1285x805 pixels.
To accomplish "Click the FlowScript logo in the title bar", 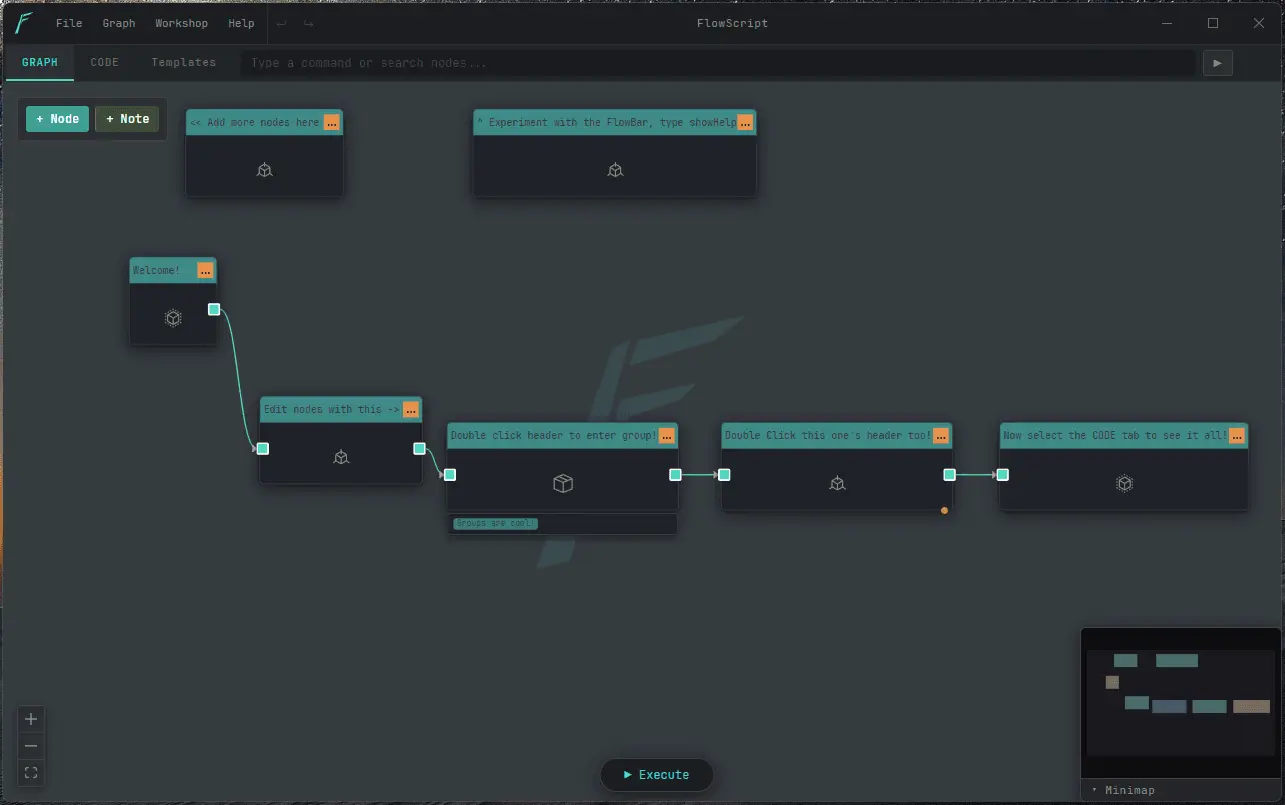I will 24,23.
